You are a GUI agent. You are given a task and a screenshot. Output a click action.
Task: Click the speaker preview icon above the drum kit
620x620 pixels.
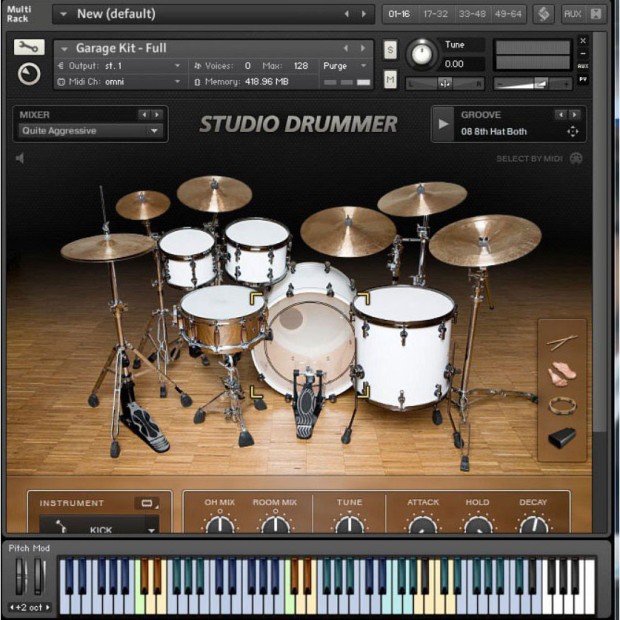[20, 158]
